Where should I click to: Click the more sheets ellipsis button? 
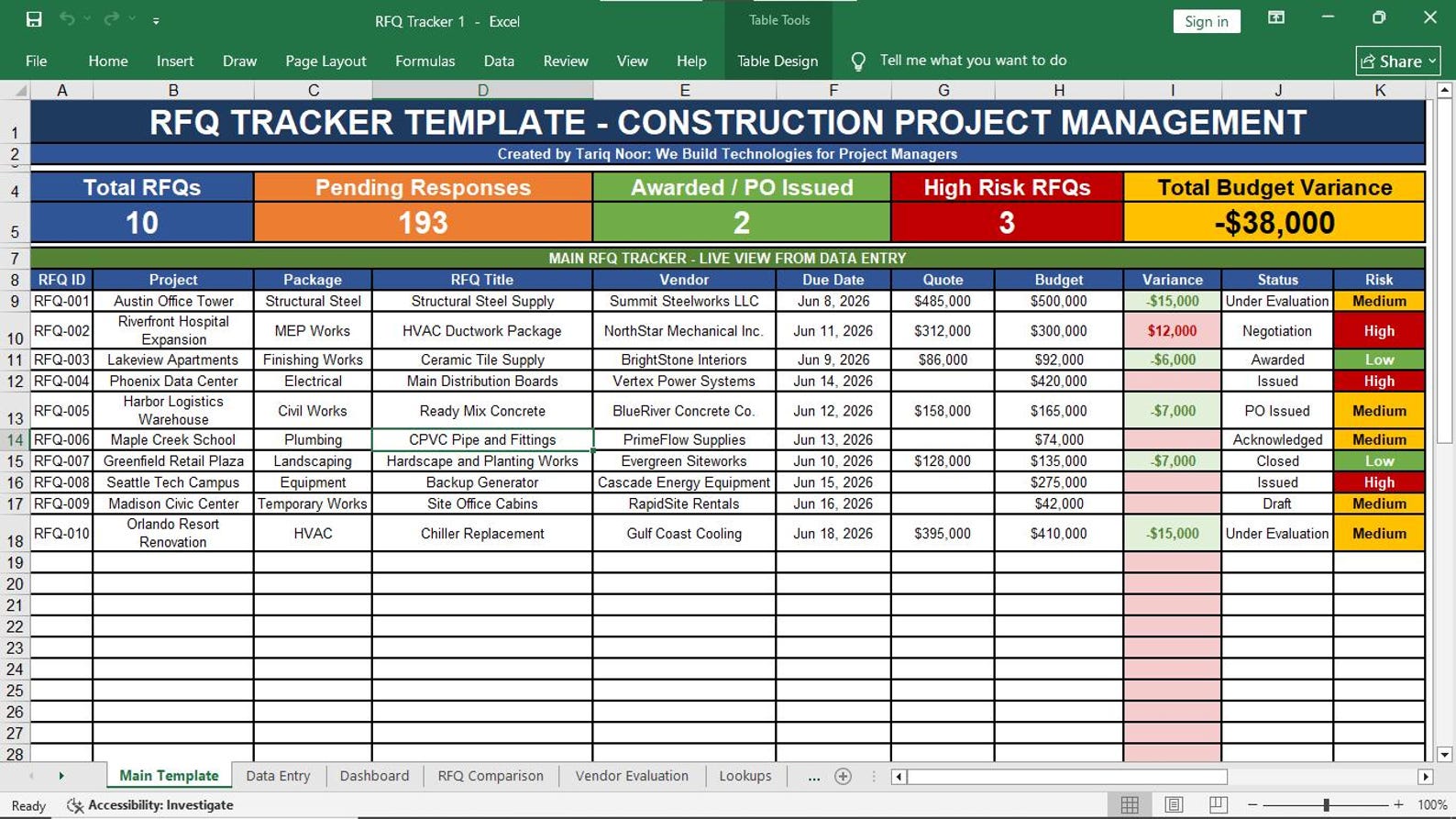coord(813,777)
